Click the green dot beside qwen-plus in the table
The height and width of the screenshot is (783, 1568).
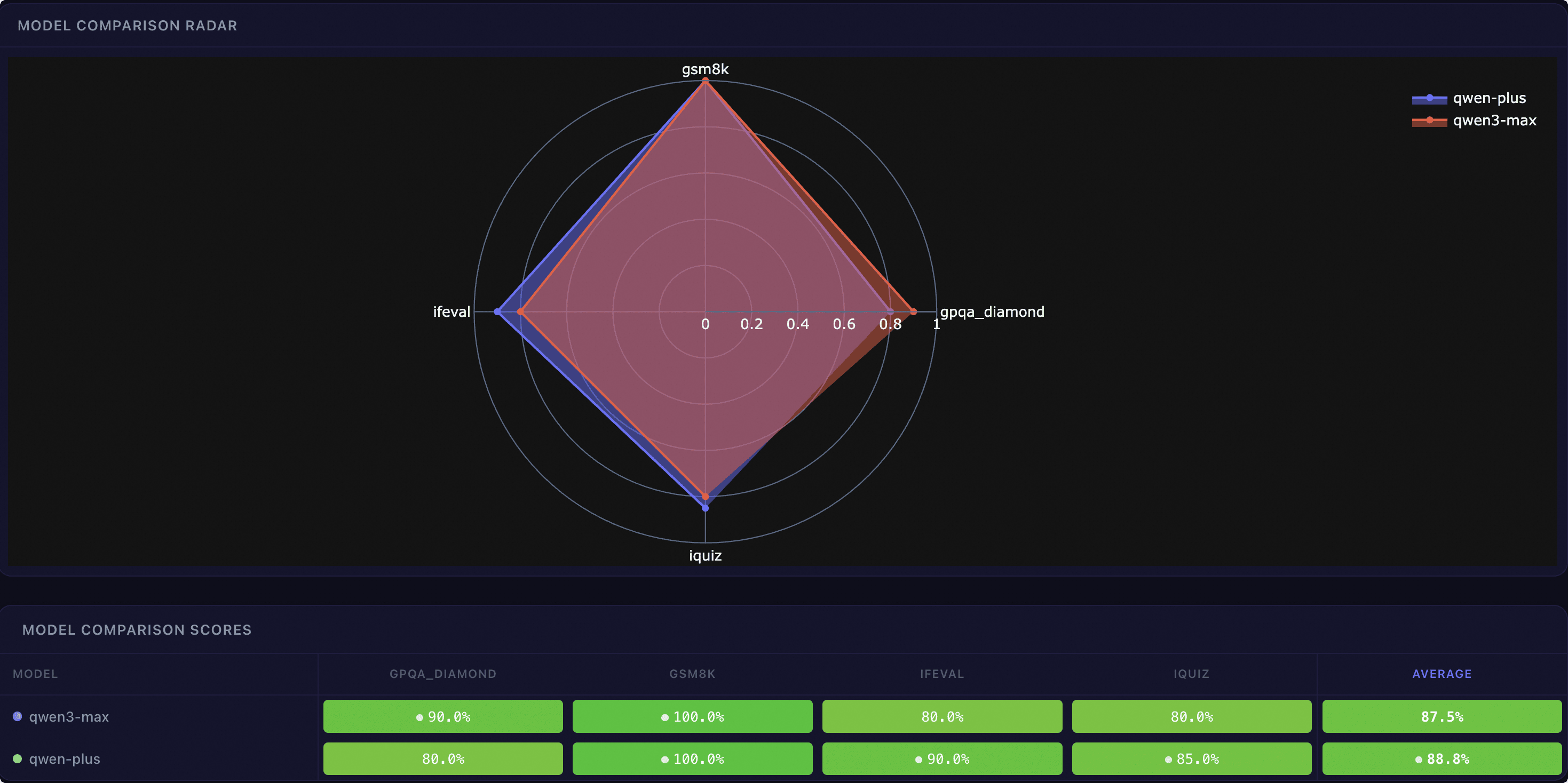tap(18, 758)
